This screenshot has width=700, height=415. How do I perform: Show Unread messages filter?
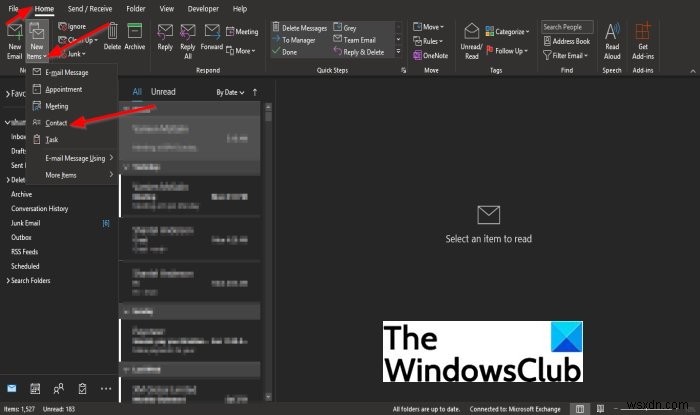click(x=163, y=91)
